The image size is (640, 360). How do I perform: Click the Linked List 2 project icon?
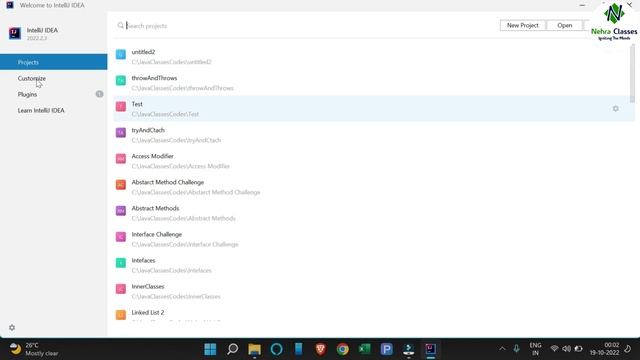[121, 315]
